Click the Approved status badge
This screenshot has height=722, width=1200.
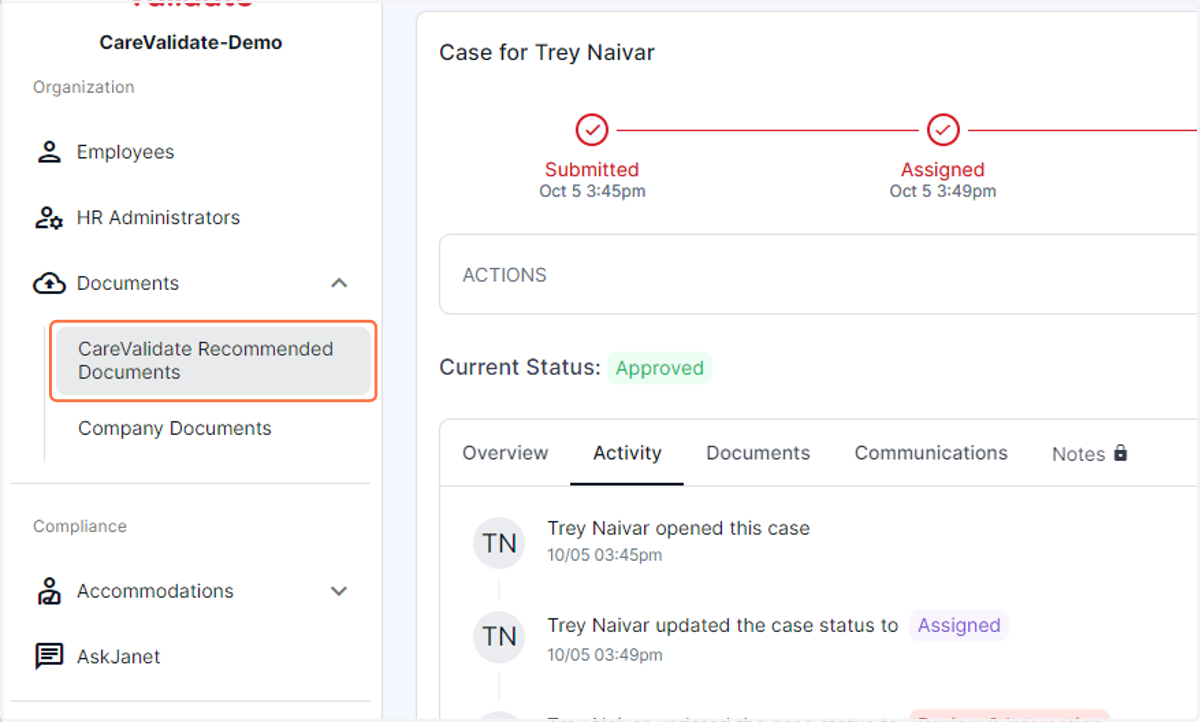pos(660,368)
